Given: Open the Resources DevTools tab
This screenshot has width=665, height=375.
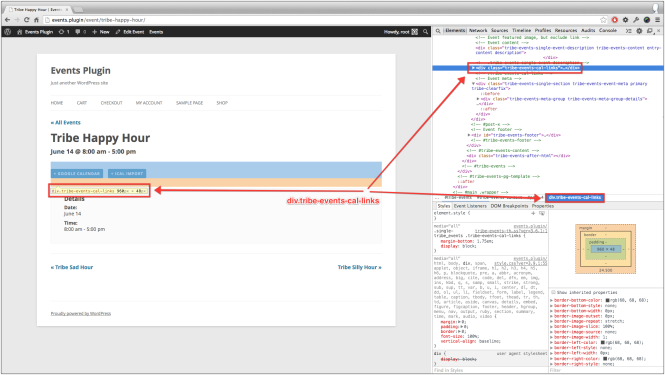Looking at the screenshot, I should point(566,31).
